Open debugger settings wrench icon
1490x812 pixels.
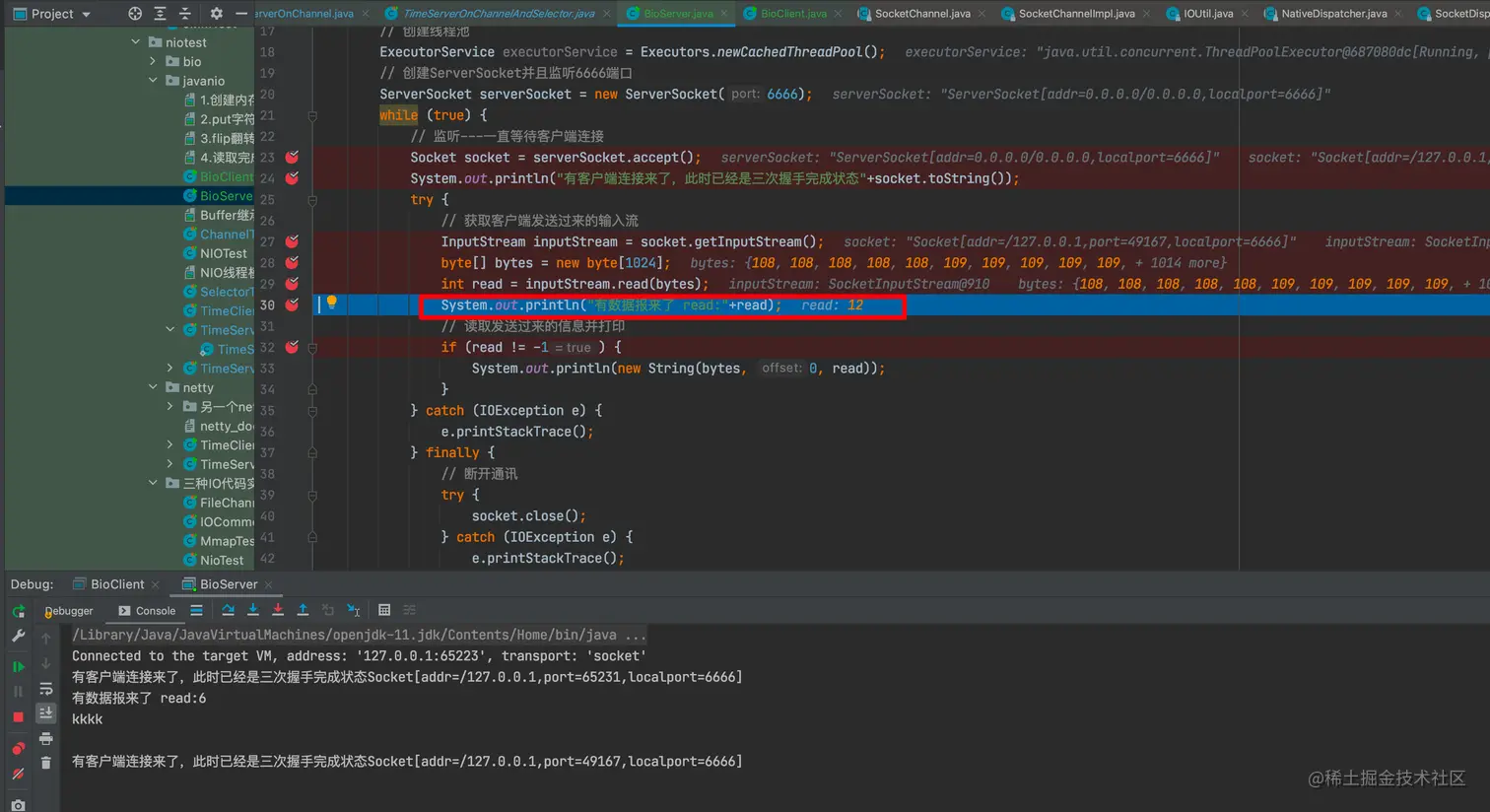tap(19, 637)
